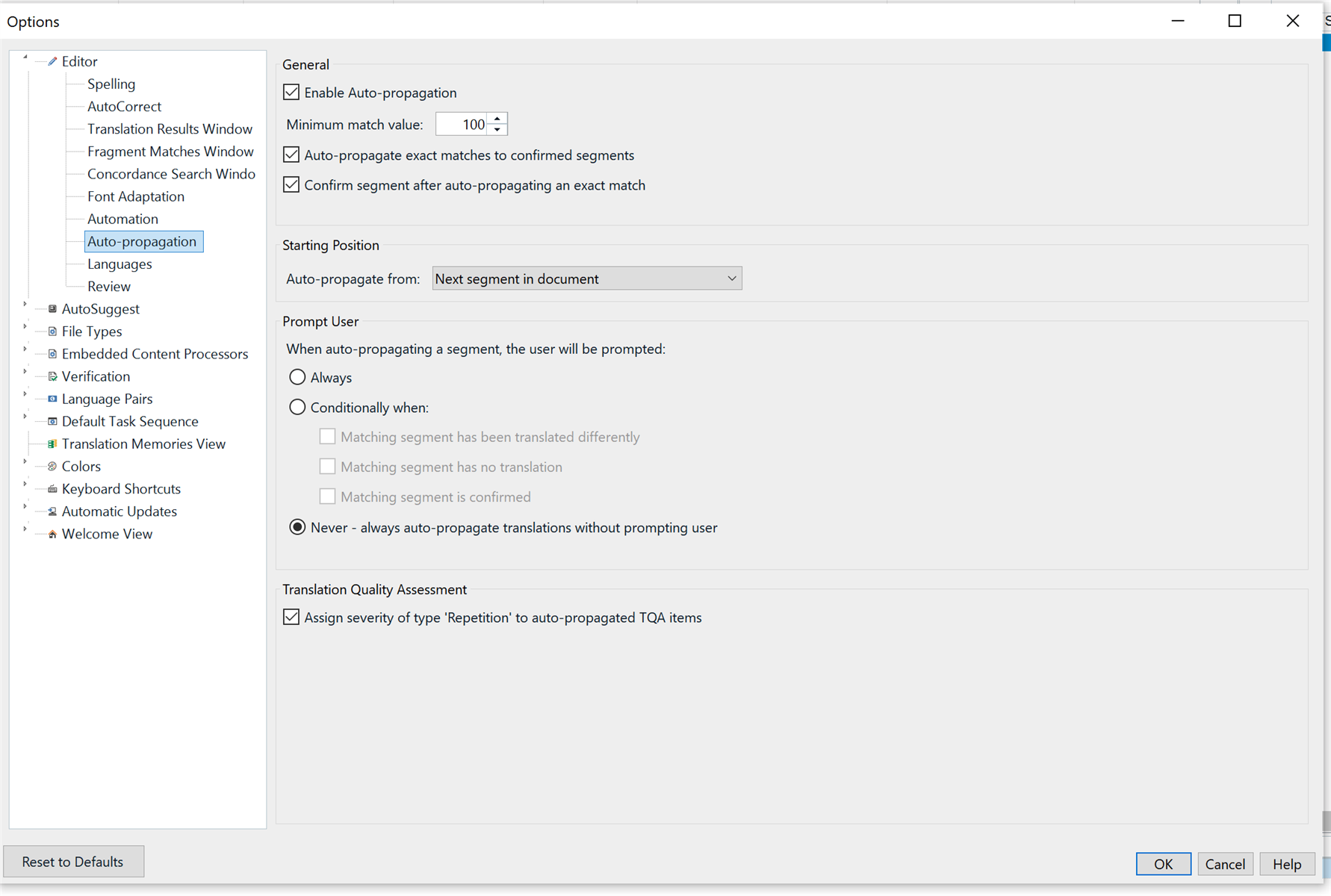Click the Welcome View home icon
Screen dimensions: 1331x896
pos(51,533)
